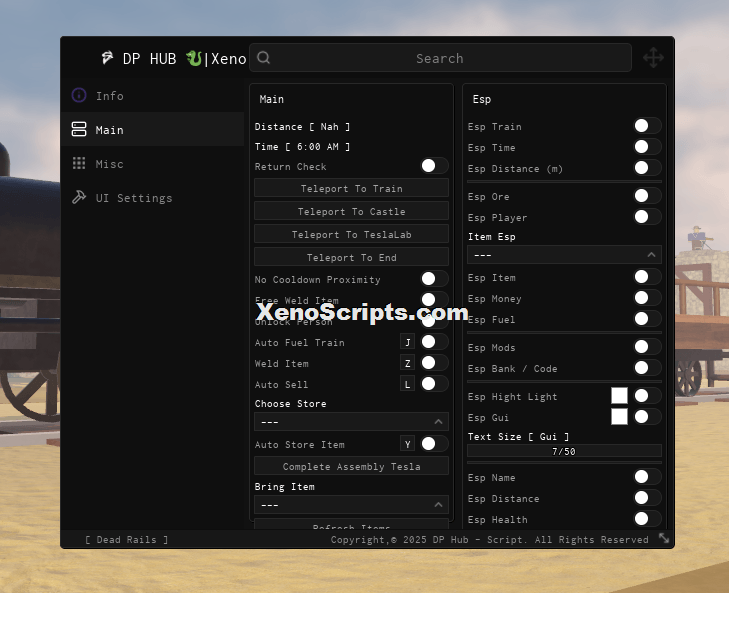Screen dimensions: 729x623
Task: Open Esp Hight Light color swatch
Action: (x=619, y=396)
